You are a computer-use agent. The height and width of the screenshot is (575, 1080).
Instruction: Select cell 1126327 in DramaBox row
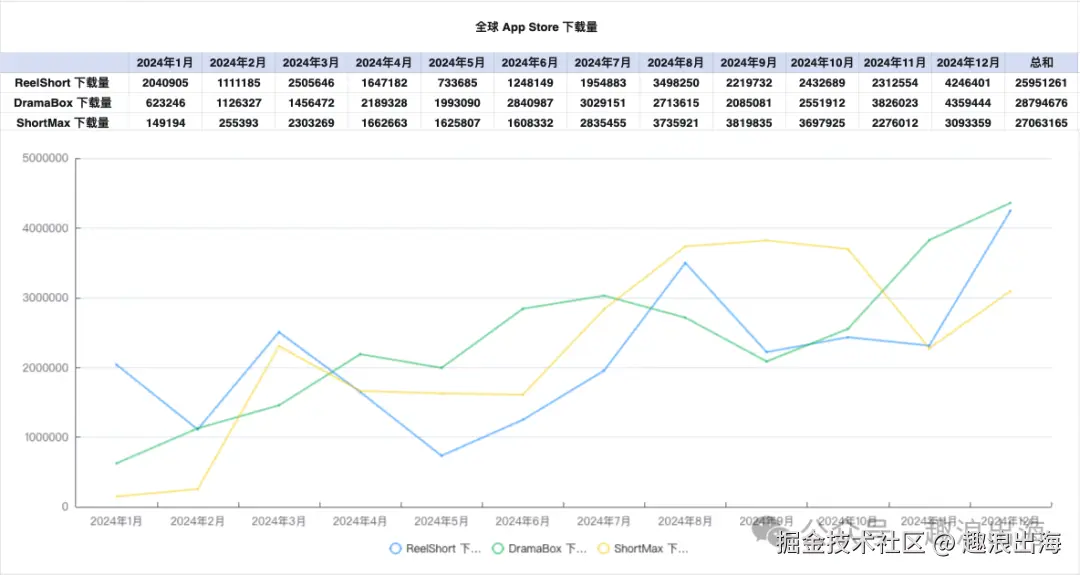pyautogui.click(x=238, y=103)
